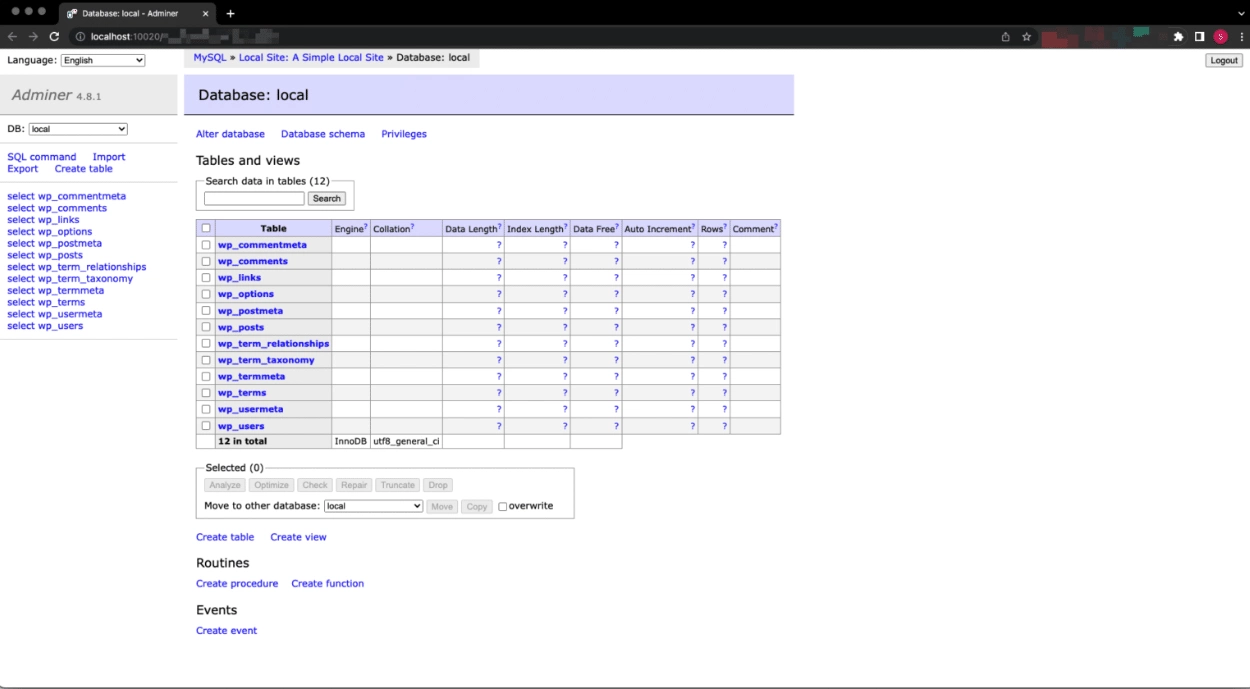Click the Search button
1250x689 pixels.
pos(326,198)
